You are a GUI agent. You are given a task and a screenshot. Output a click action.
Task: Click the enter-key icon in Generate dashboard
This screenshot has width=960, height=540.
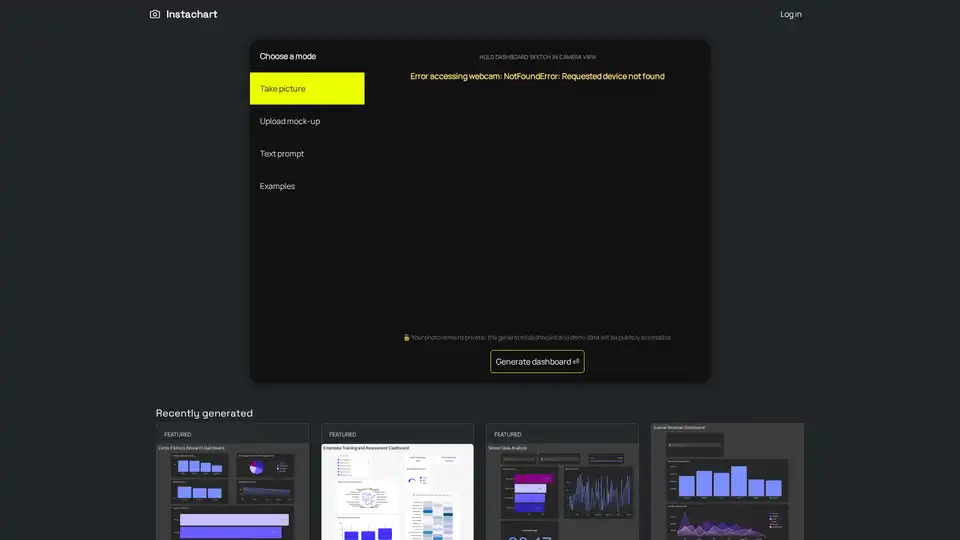(576, 362)
